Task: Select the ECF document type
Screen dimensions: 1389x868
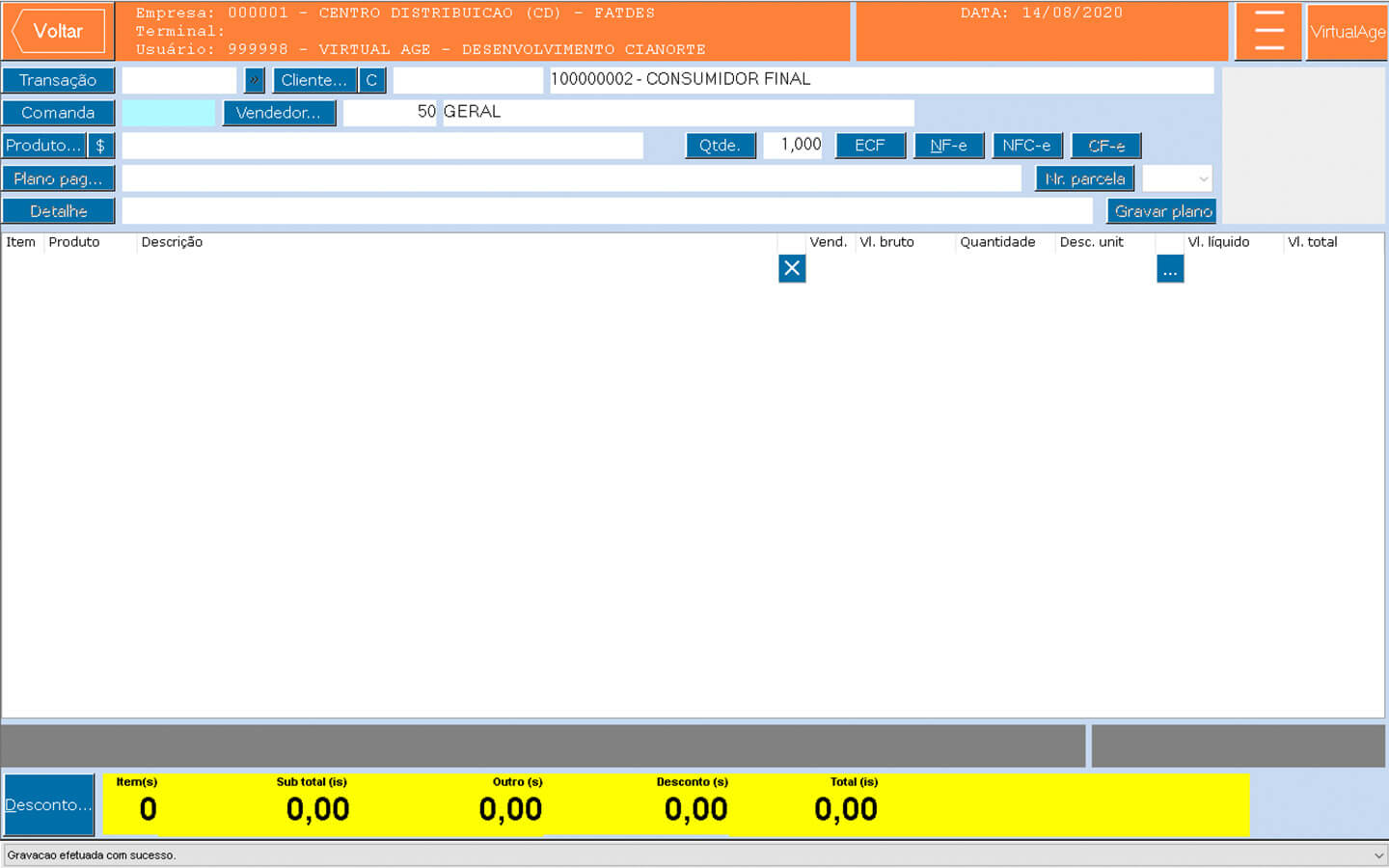Action: click(x=869, y=146)
